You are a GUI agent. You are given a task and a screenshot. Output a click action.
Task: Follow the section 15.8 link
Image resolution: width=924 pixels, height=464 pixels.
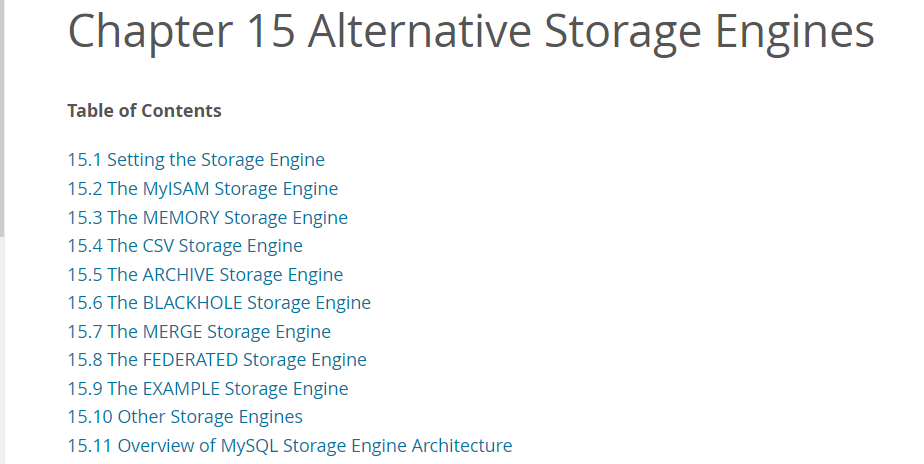[217, 360]
